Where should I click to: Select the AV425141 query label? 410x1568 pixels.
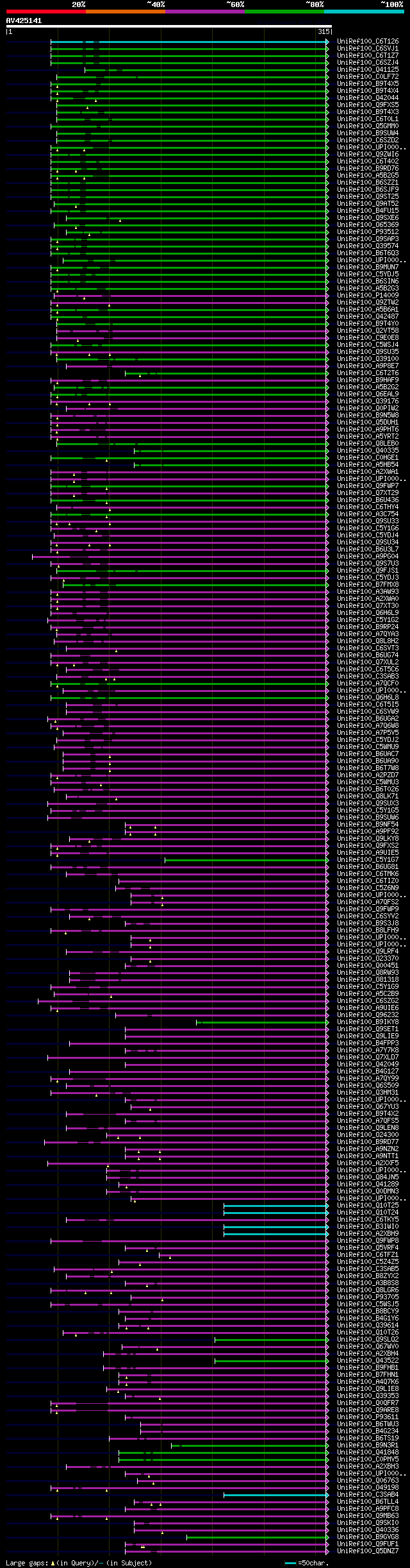coord(24,21)
